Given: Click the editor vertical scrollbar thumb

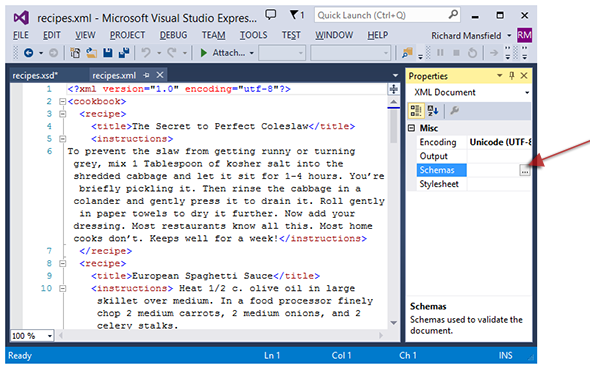Looking at the screenshot, I should pos(394,127).
